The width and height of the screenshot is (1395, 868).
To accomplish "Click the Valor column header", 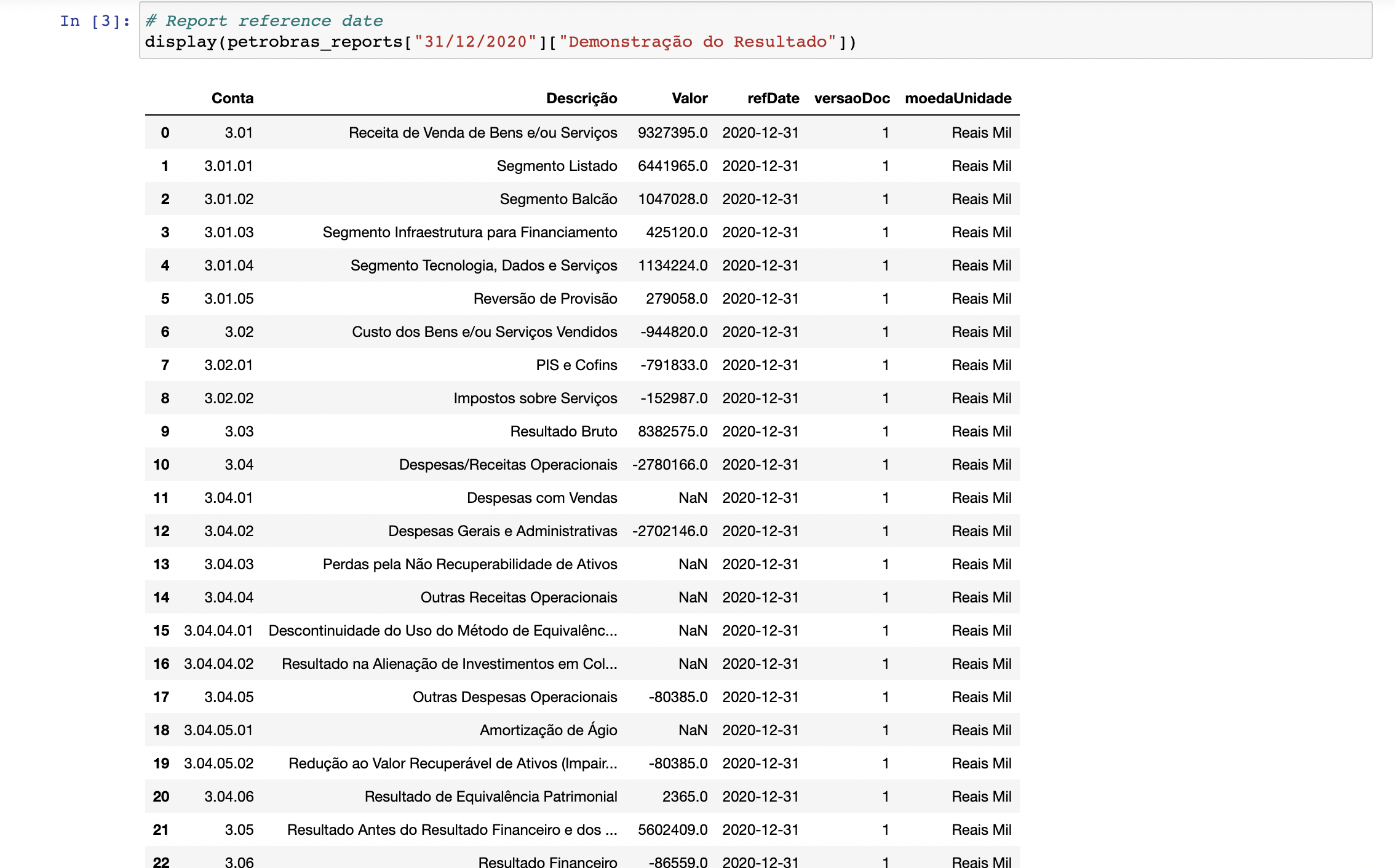I will 689,98.
